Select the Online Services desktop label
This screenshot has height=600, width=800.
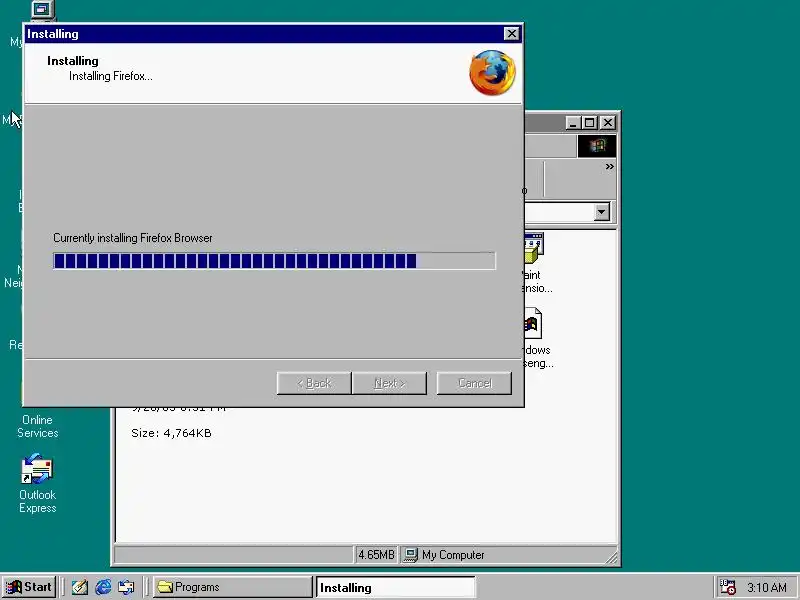click(37, 426)
